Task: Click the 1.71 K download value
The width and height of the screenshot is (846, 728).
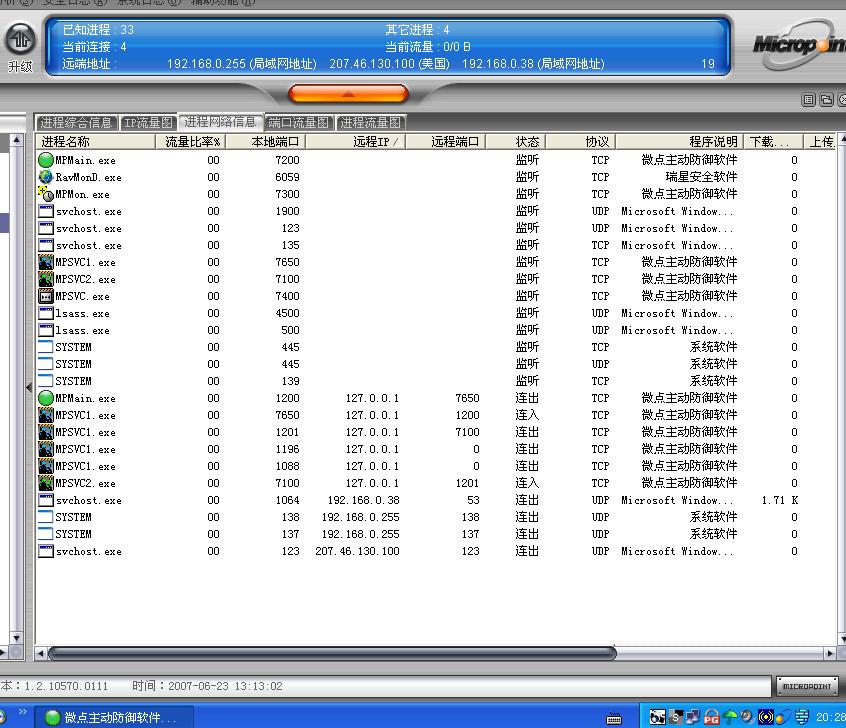Action: pyautogui.click(x=780, y=500)
